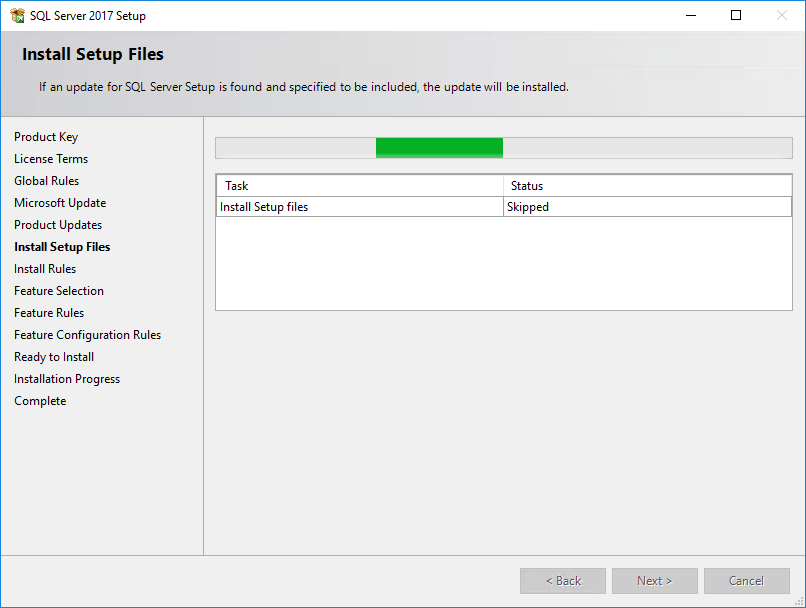Image resolution: width=806 pixels, height=608 pixels.
Task: Maximize the SQL Server 2017 Setup window
Action: pyautogui.click(x=736, y=15)
